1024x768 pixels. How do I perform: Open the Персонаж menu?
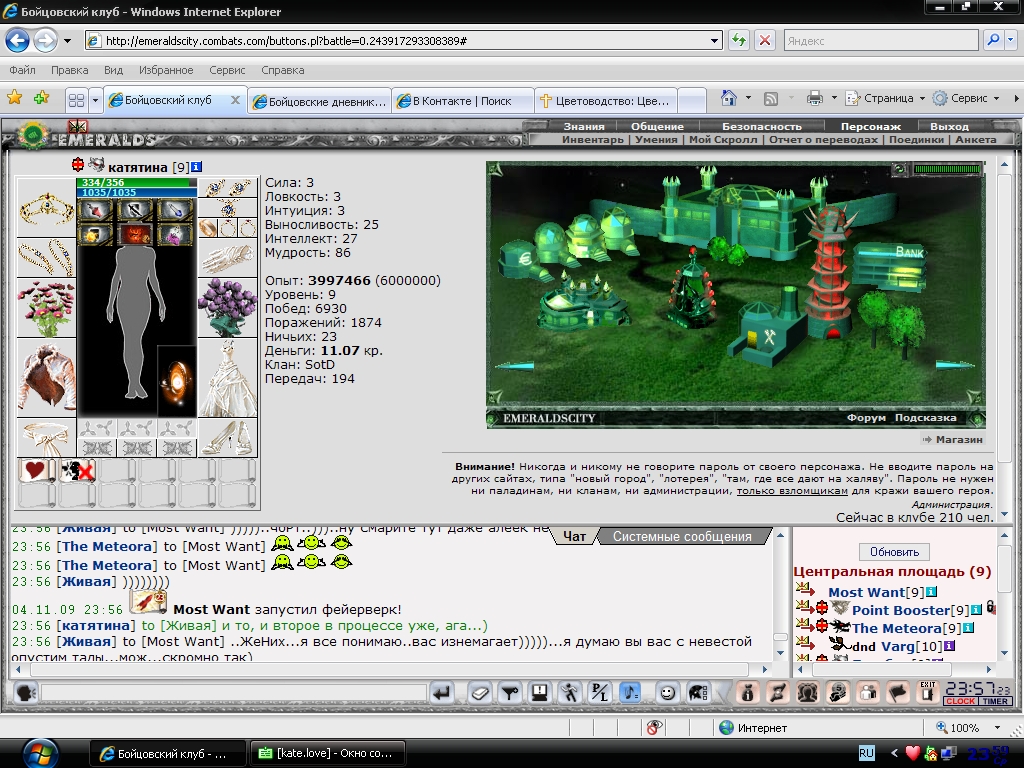pyautogui.click(x=871, y=127)
